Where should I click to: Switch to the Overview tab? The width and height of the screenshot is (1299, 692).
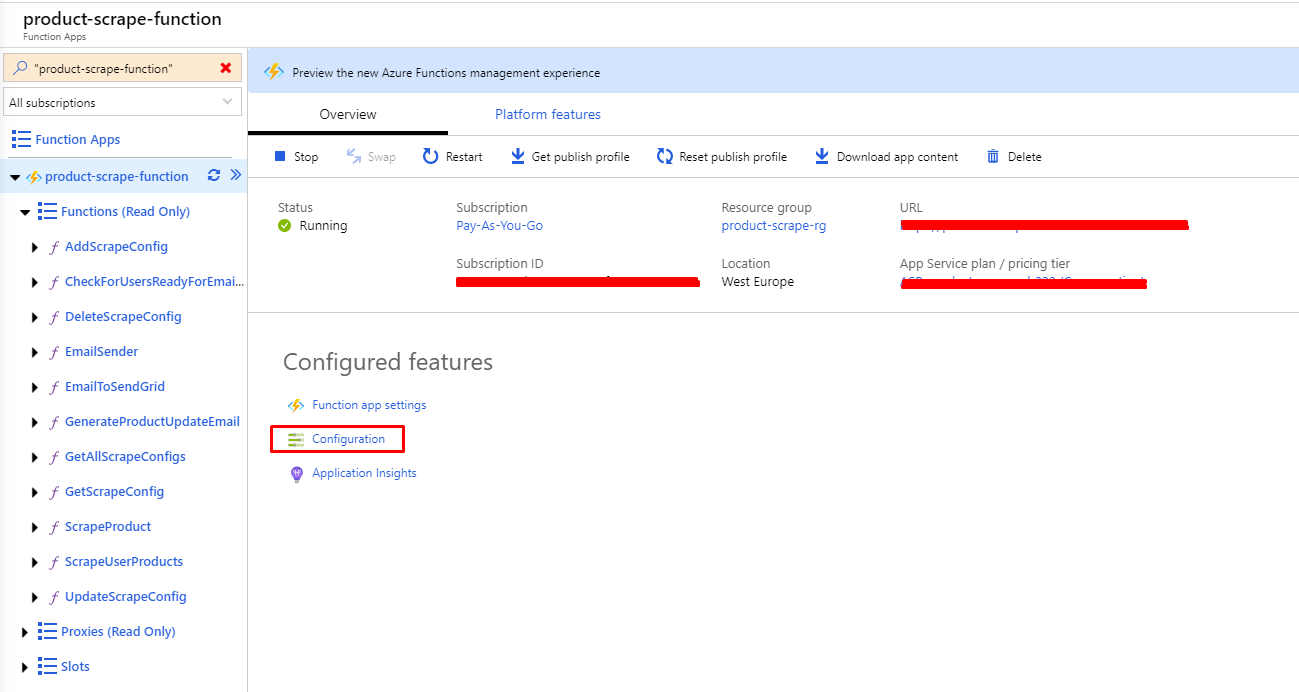click(348, 115)
